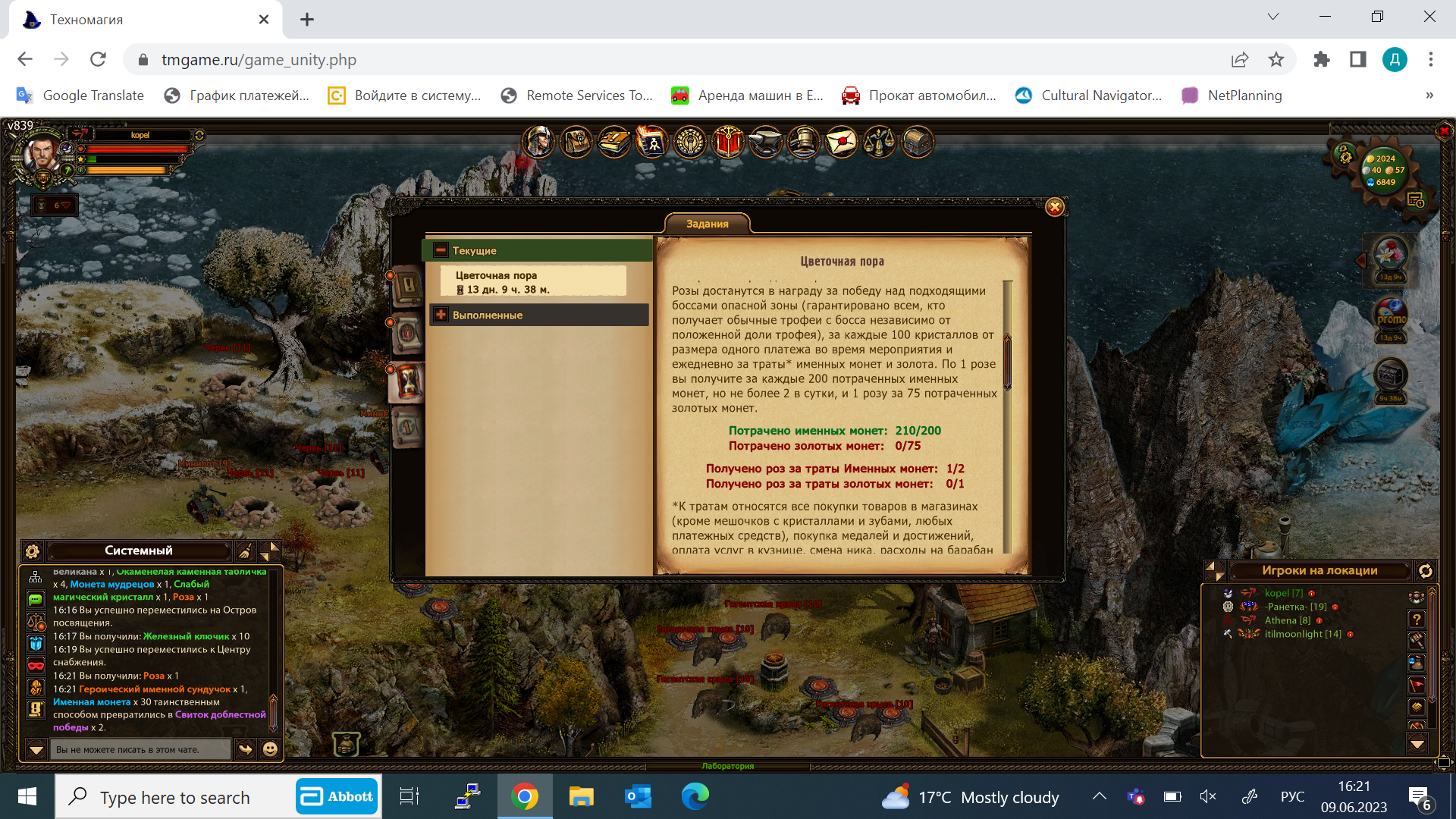Open chat settings gear icon

click(x=32, y=551)
